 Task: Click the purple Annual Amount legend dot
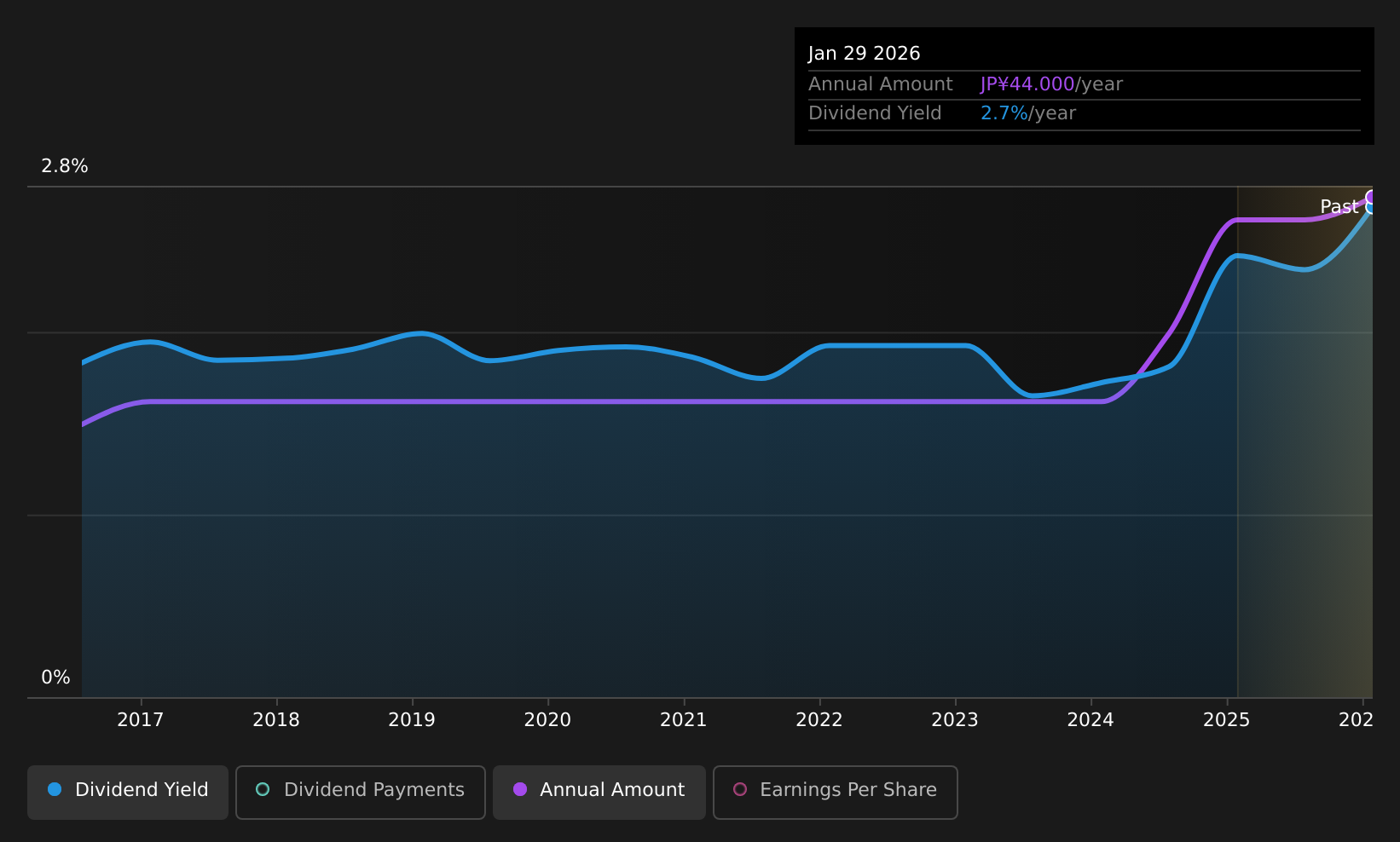(x=520, y=789)
